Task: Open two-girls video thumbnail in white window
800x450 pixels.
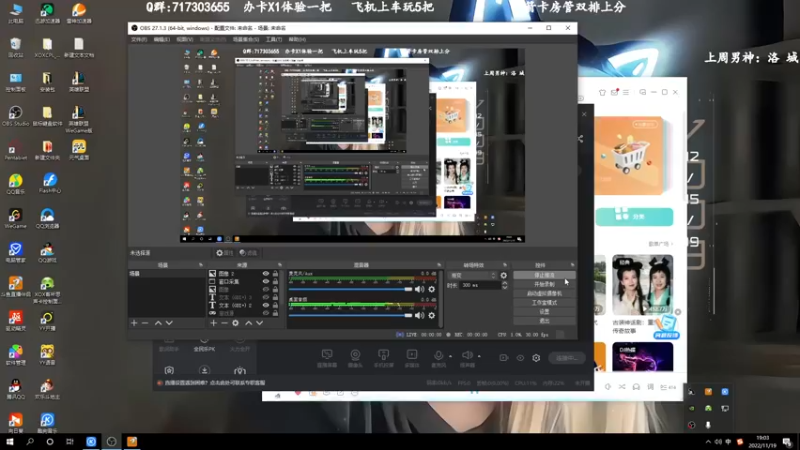Action: (642, 285)
